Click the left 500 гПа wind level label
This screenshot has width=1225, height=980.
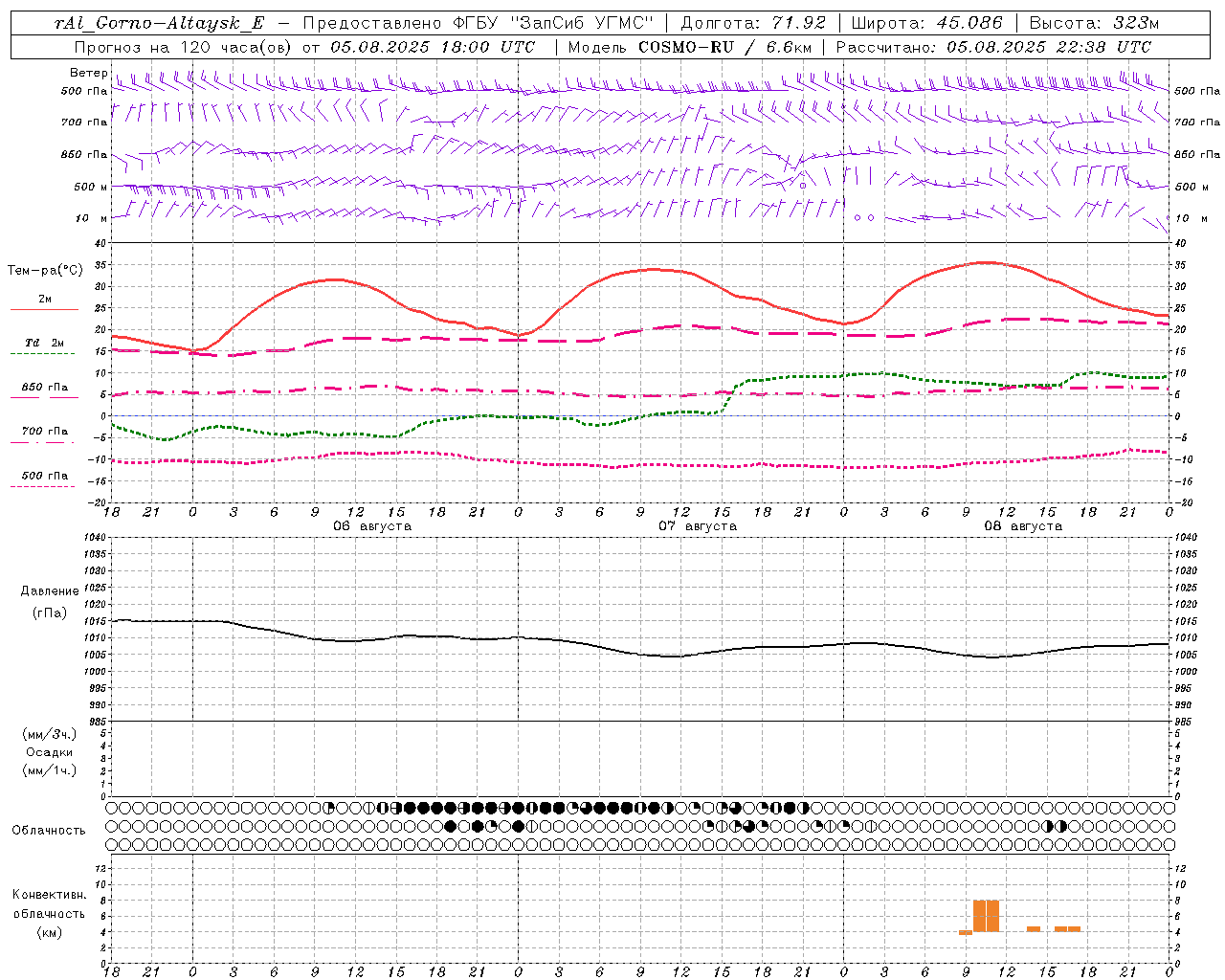(83, 91)
